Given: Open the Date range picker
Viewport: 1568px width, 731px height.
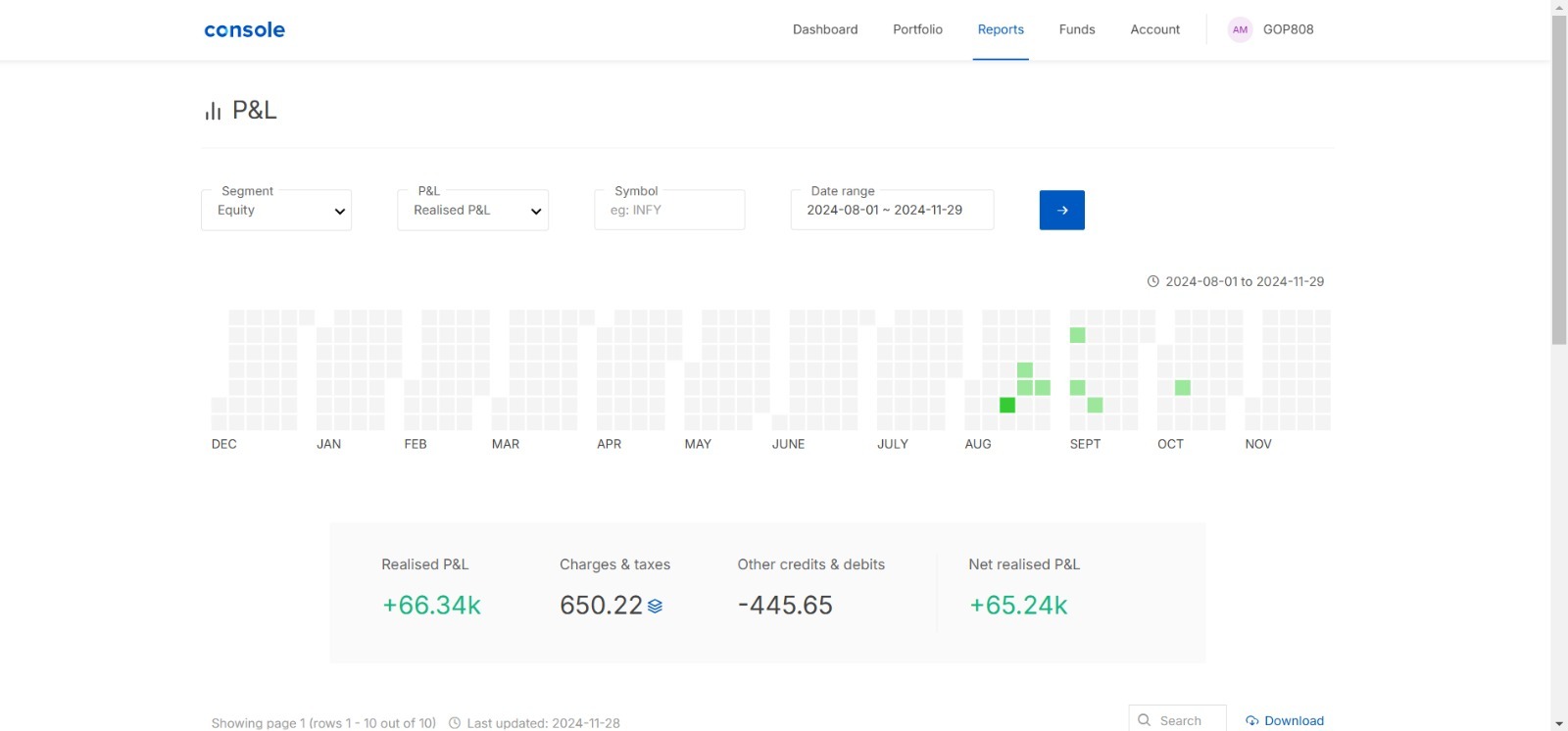Looking at the screenshot, I should [x=891, y=211].
